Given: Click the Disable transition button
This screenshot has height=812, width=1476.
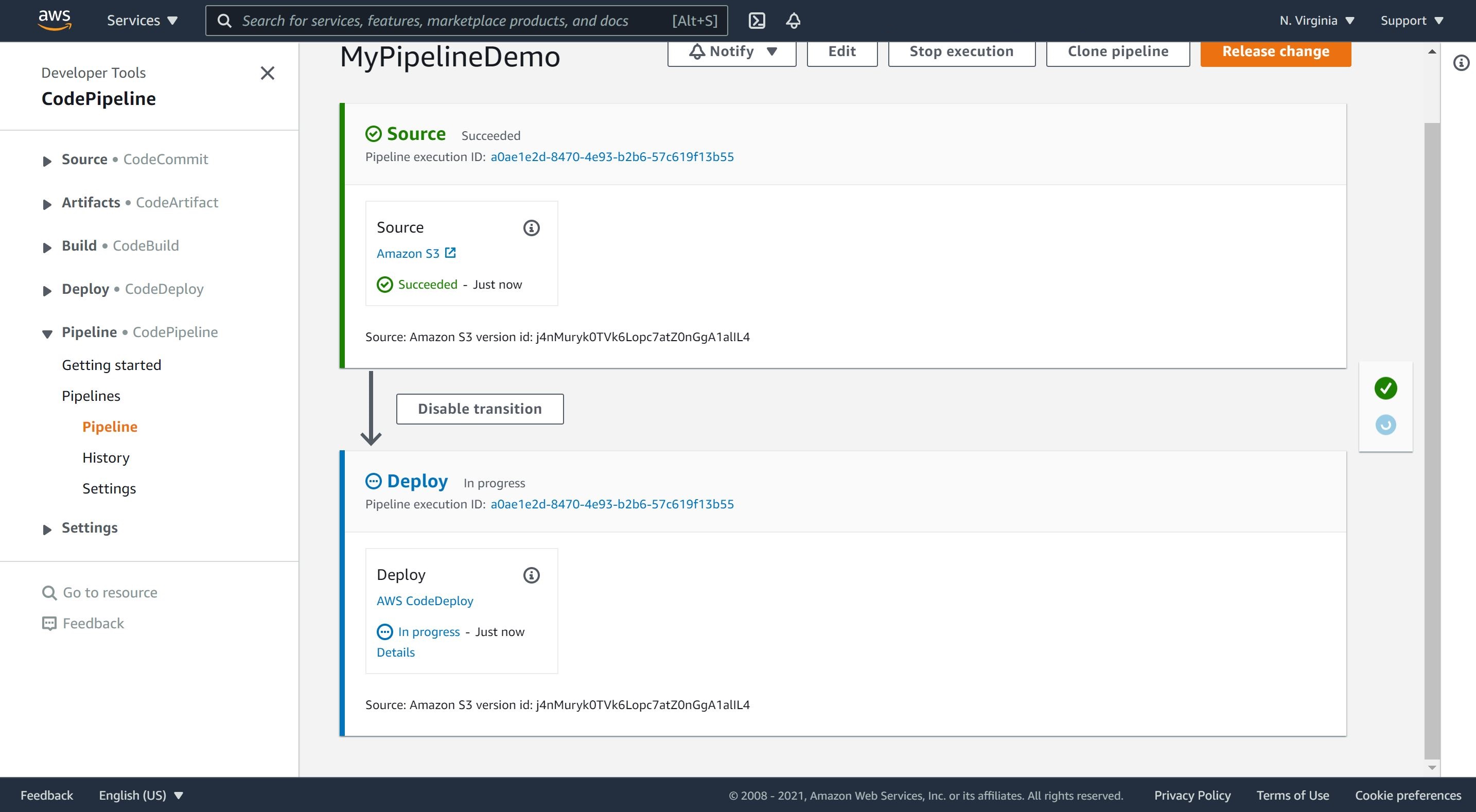Looking at the screenshot, I should (x=479, y=409).
